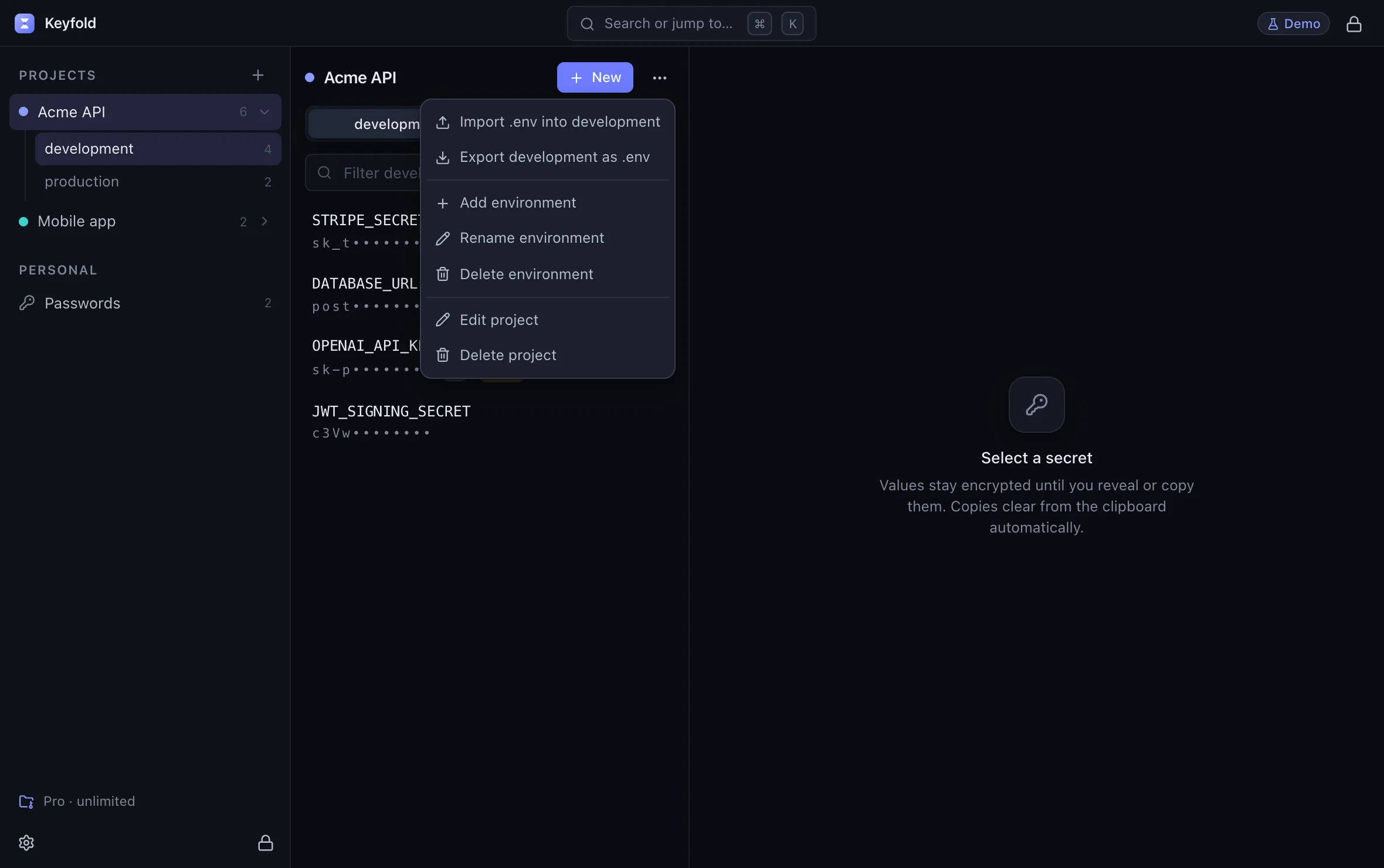
Task: Click the PERSONAL section heading
Action: coord(58,270)
